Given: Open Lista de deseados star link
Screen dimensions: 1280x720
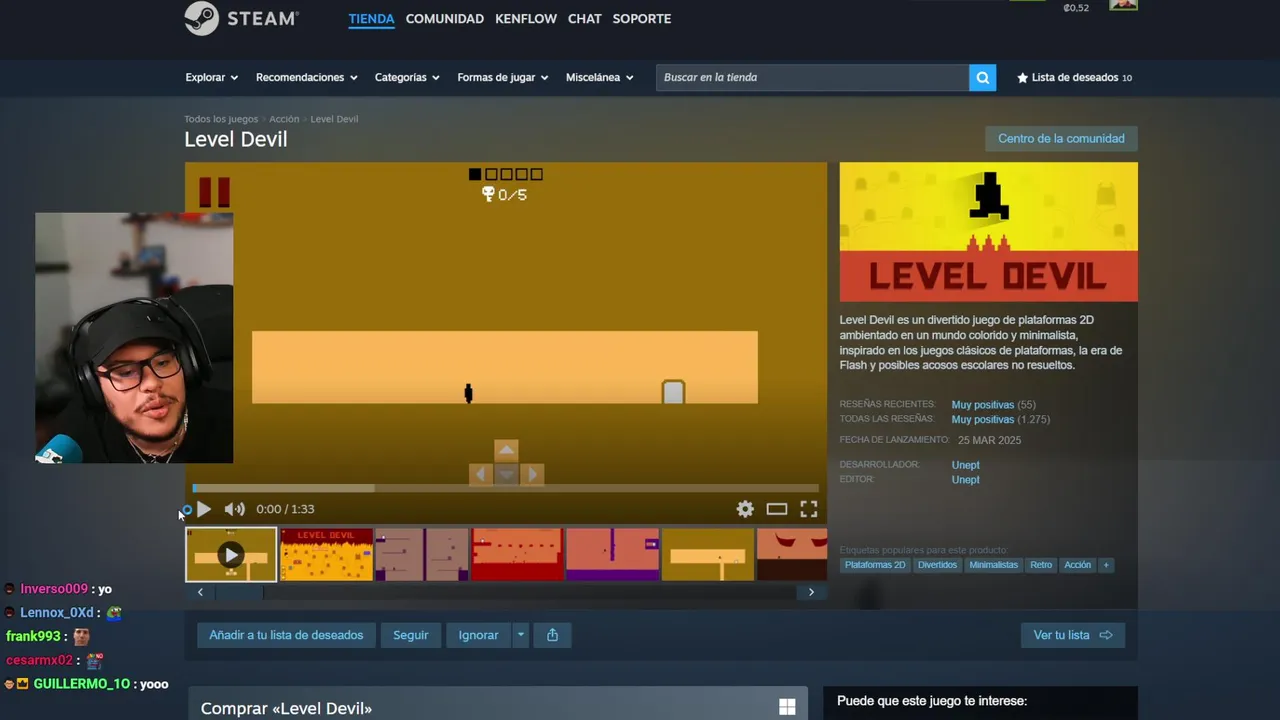Looking at the screenshot, I should point(1074,77).
